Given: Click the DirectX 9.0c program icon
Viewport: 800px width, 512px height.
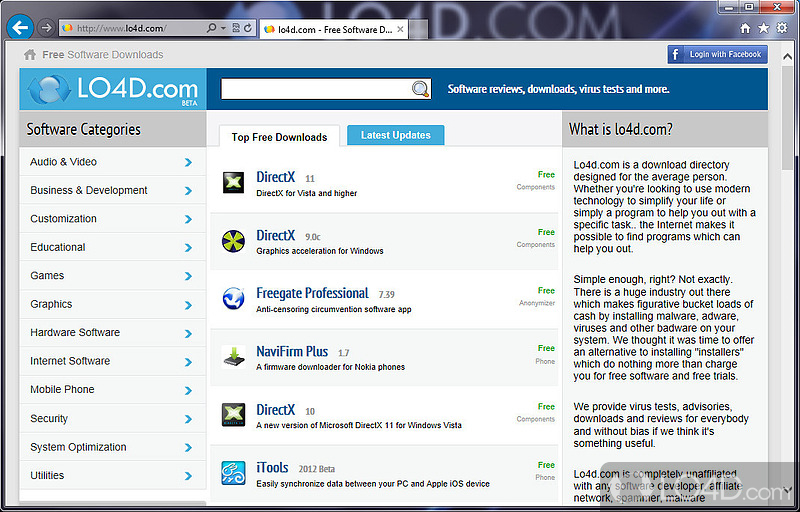Looking at the screenshot, I should click(233, 241).
